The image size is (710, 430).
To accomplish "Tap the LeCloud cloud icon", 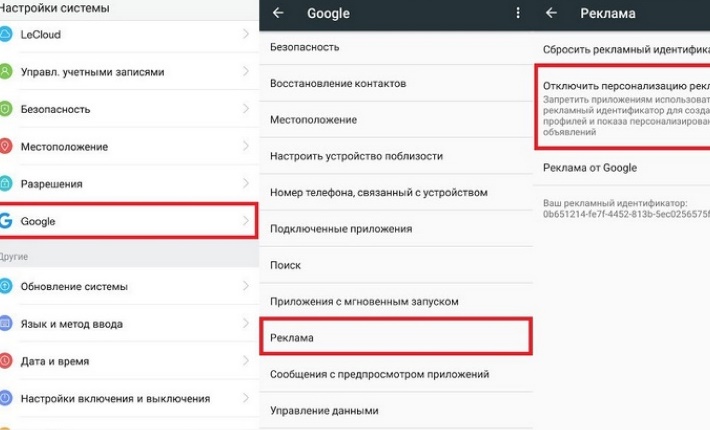I will (x=5, y=34).
